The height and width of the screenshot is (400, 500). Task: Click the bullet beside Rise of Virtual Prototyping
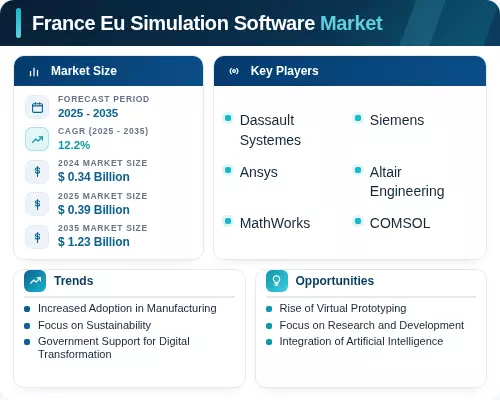tap(269, 309)
